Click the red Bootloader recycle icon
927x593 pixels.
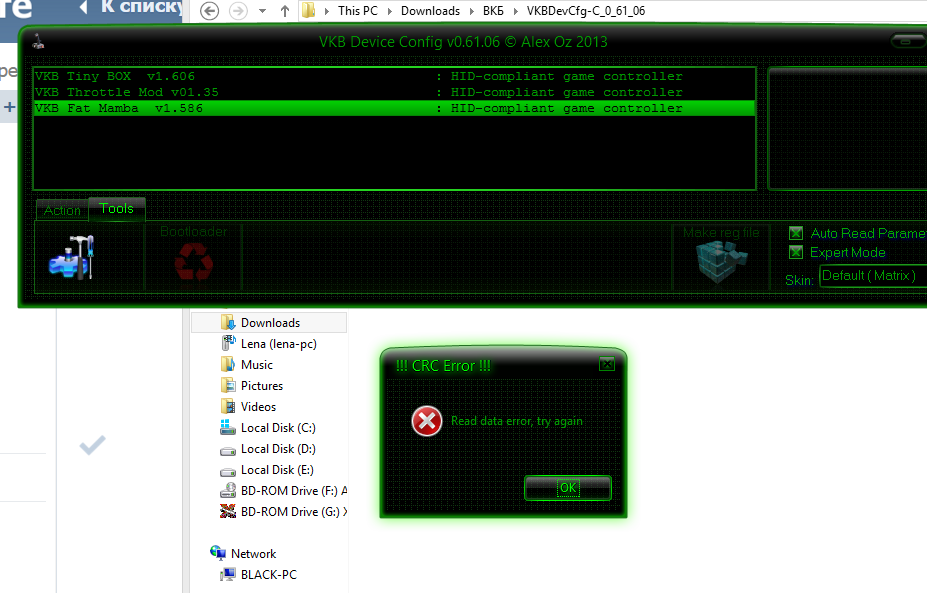coord(194,261)
